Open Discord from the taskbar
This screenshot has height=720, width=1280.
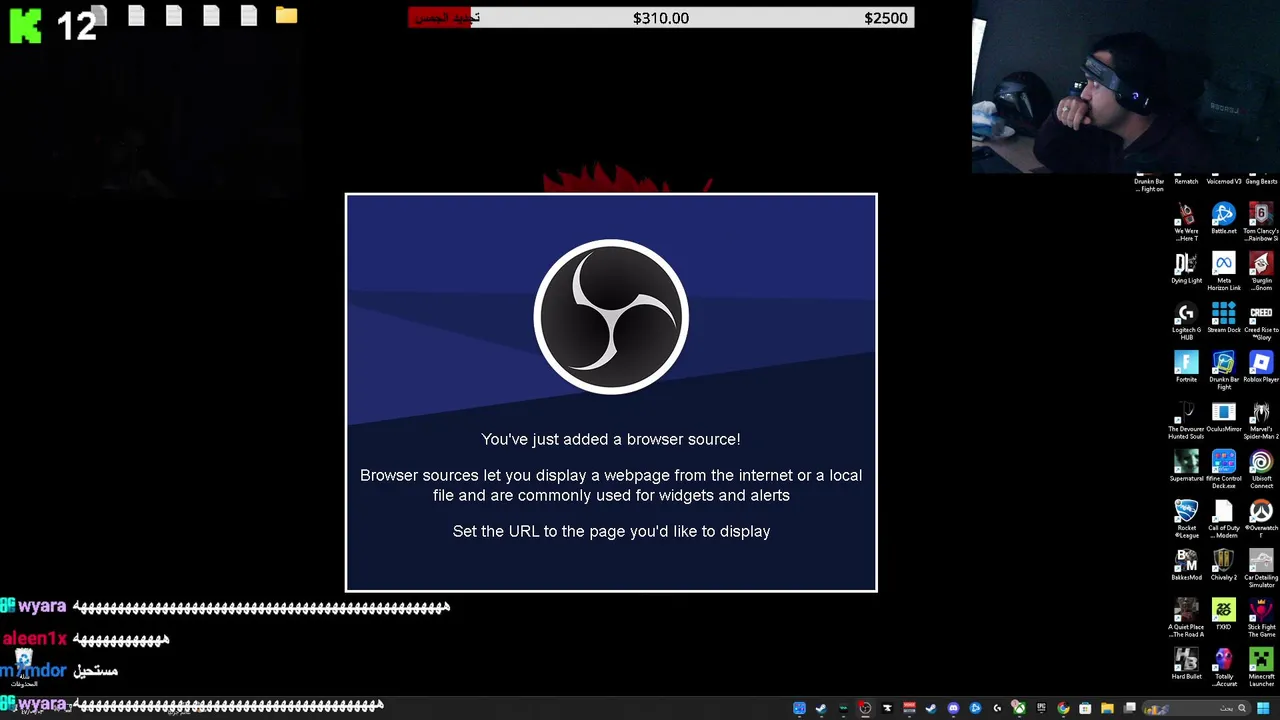pos(953,708)
